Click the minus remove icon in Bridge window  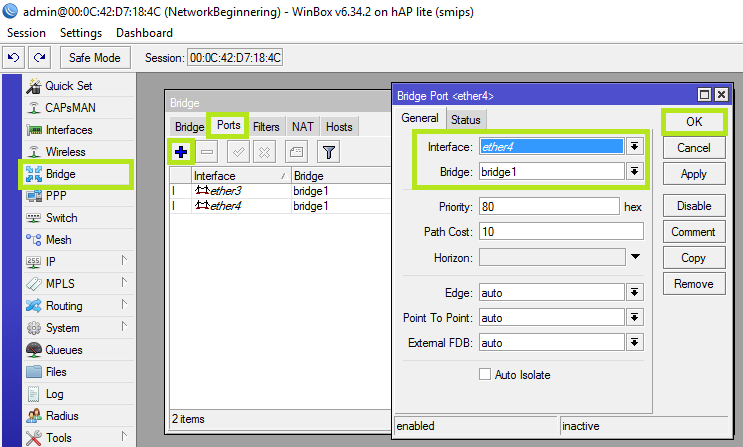click(x=207, y=152)
